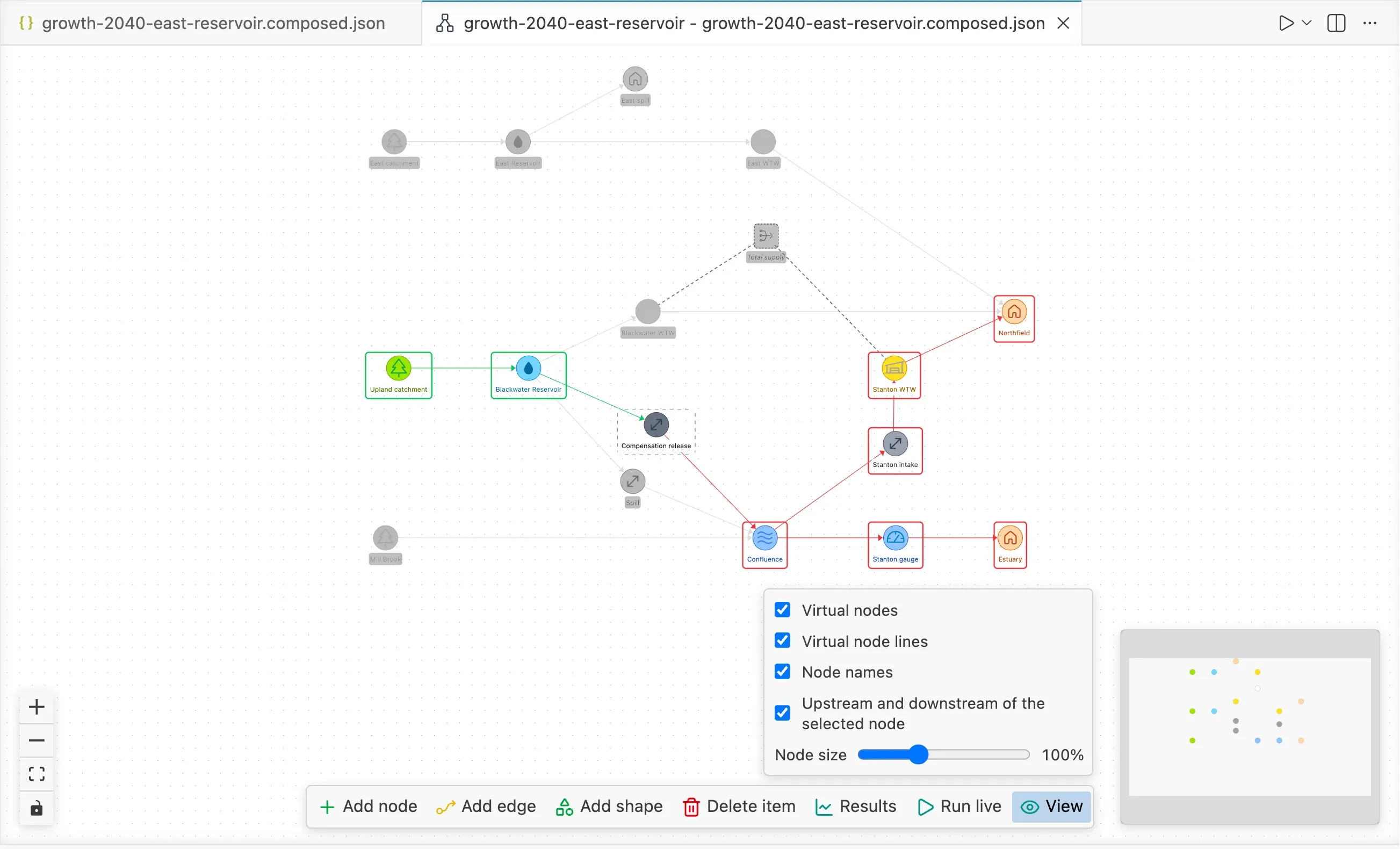Viewport: 1400px width, 849px height.
Task: Click the Total supply virtual node icon
Action: click(766, 236)
